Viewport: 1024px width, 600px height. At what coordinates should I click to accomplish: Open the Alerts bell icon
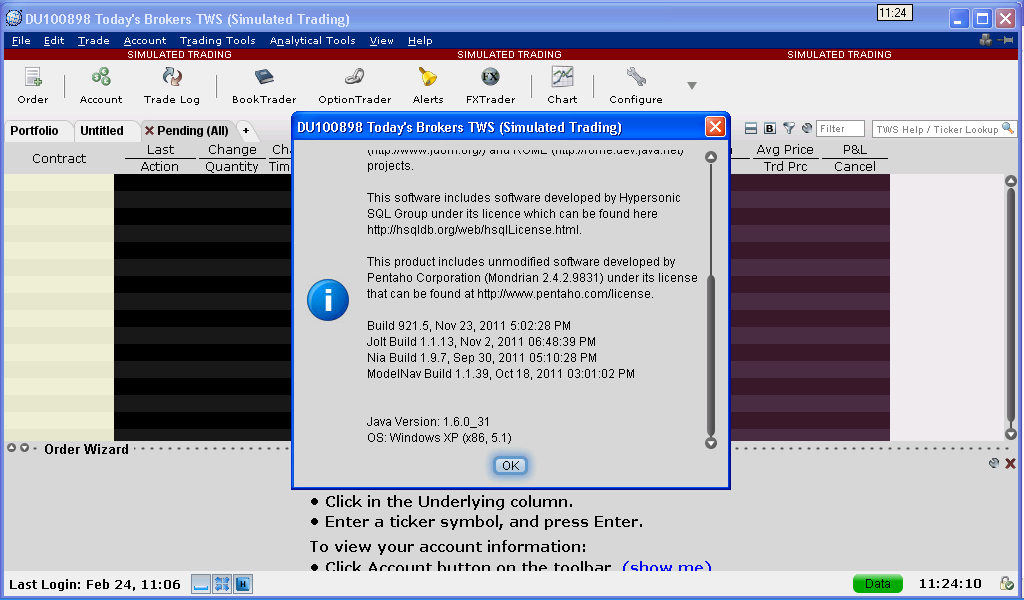pyautogui.click(x=428, y=86)
